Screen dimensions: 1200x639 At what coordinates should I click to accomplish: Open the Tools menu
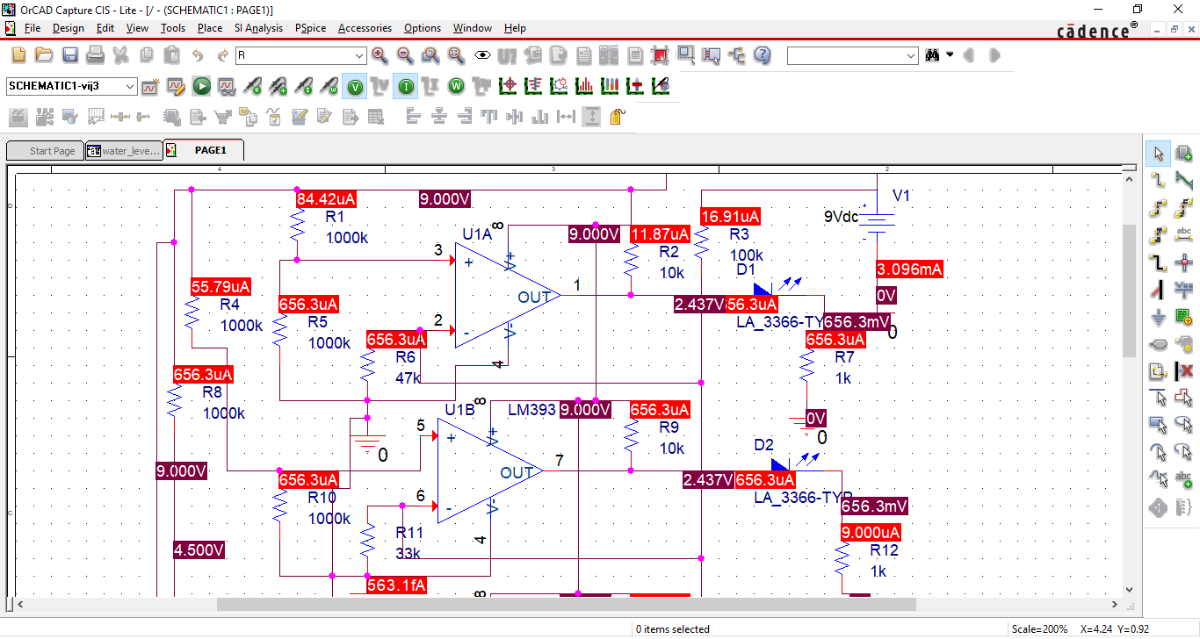(173, 28)
